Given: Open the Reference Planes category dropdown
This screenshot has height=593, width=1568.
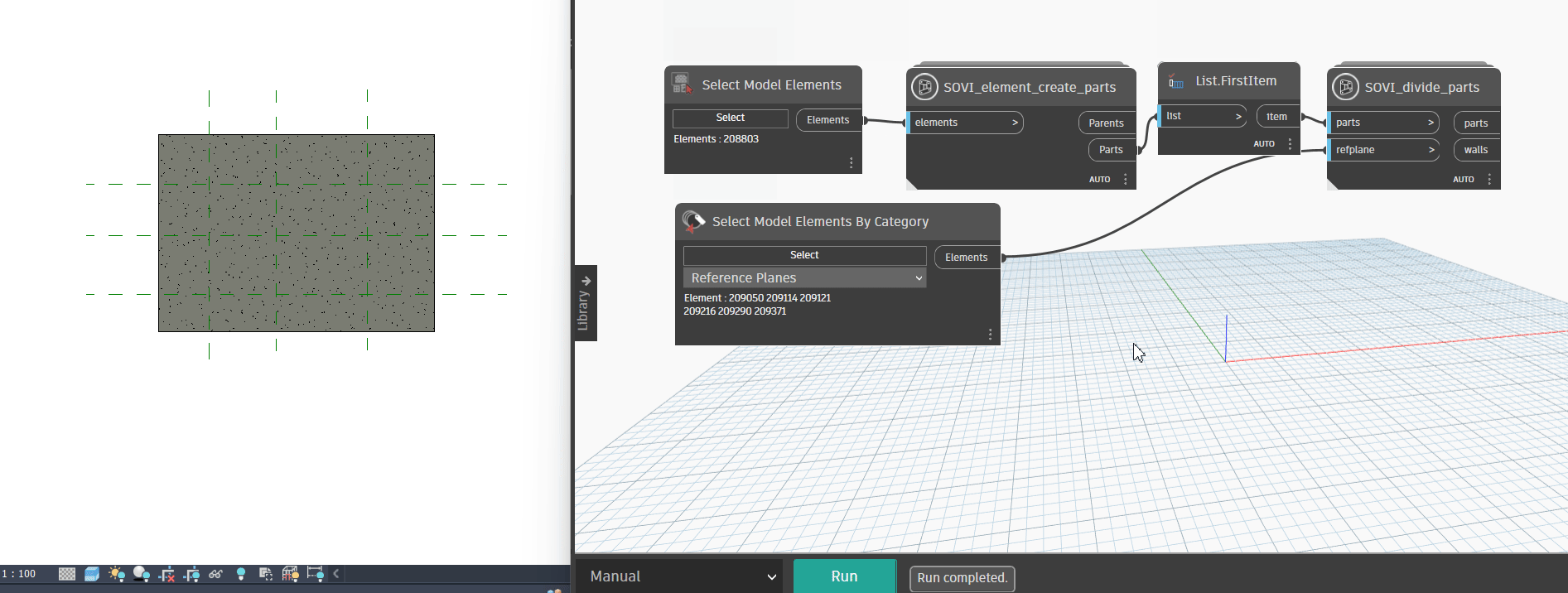Looking at the screenshot, I should point(804,278).
